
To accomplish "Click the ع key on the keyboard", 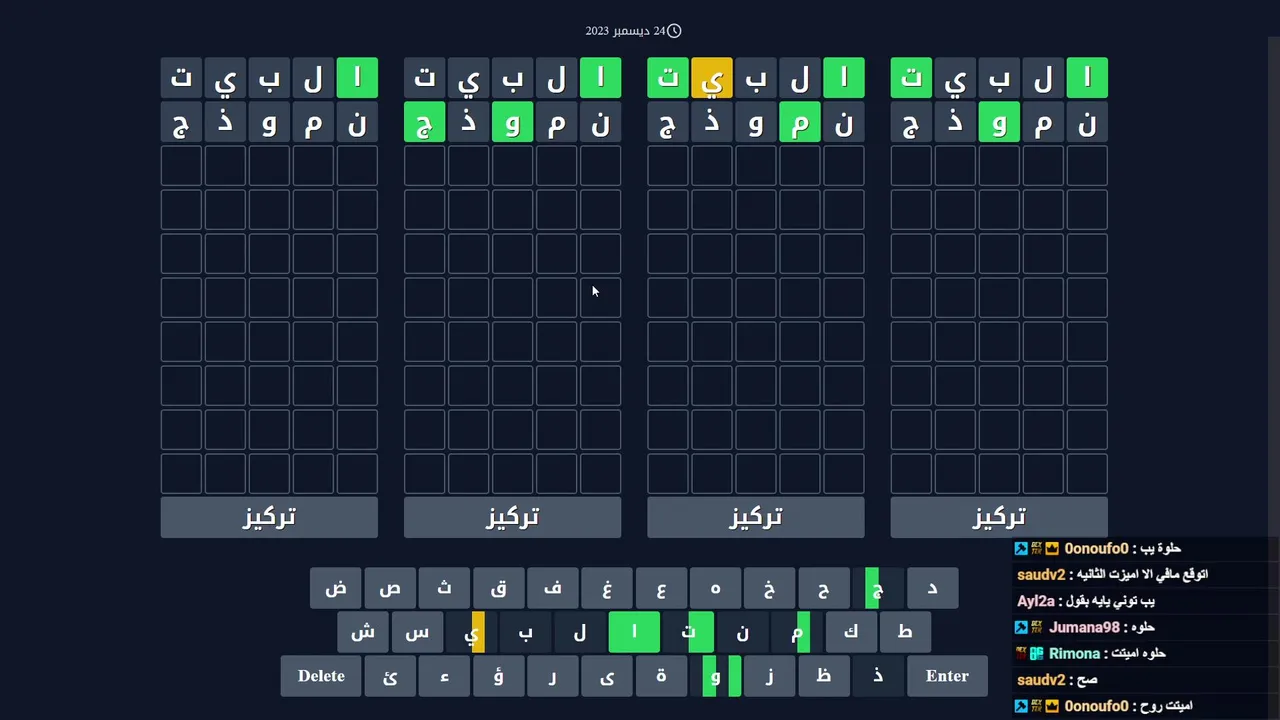I will [x=660, y=588].
